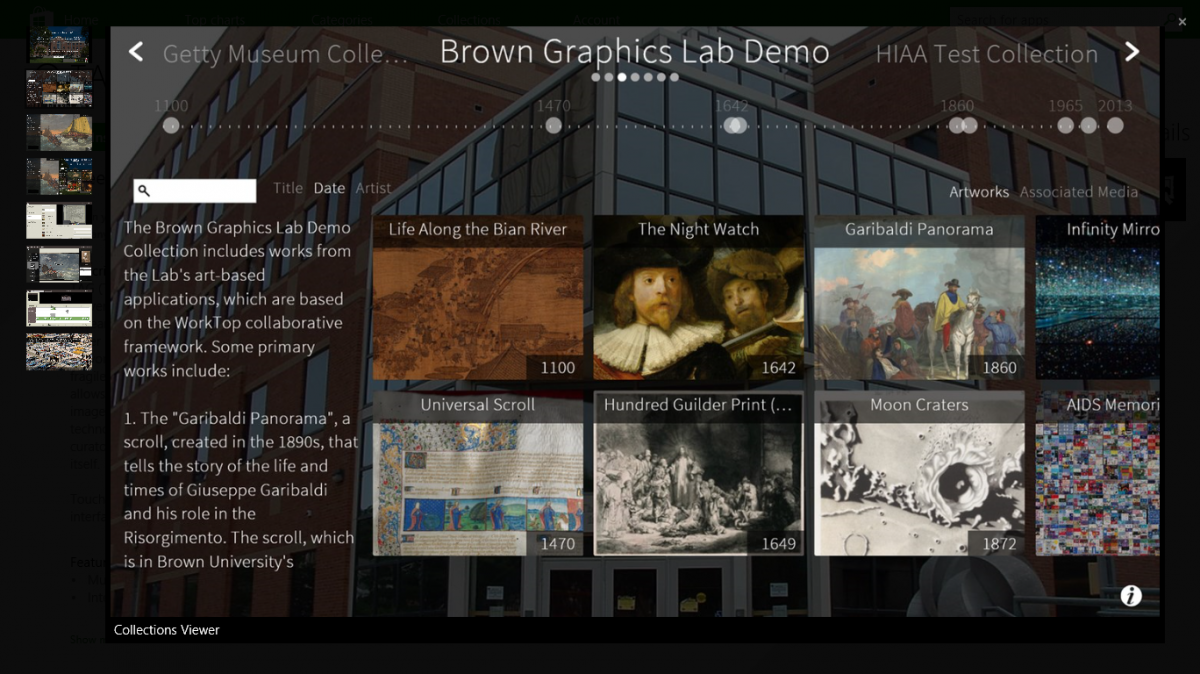Switch to the Getty Museum collection title

click(x=285, y=54)
